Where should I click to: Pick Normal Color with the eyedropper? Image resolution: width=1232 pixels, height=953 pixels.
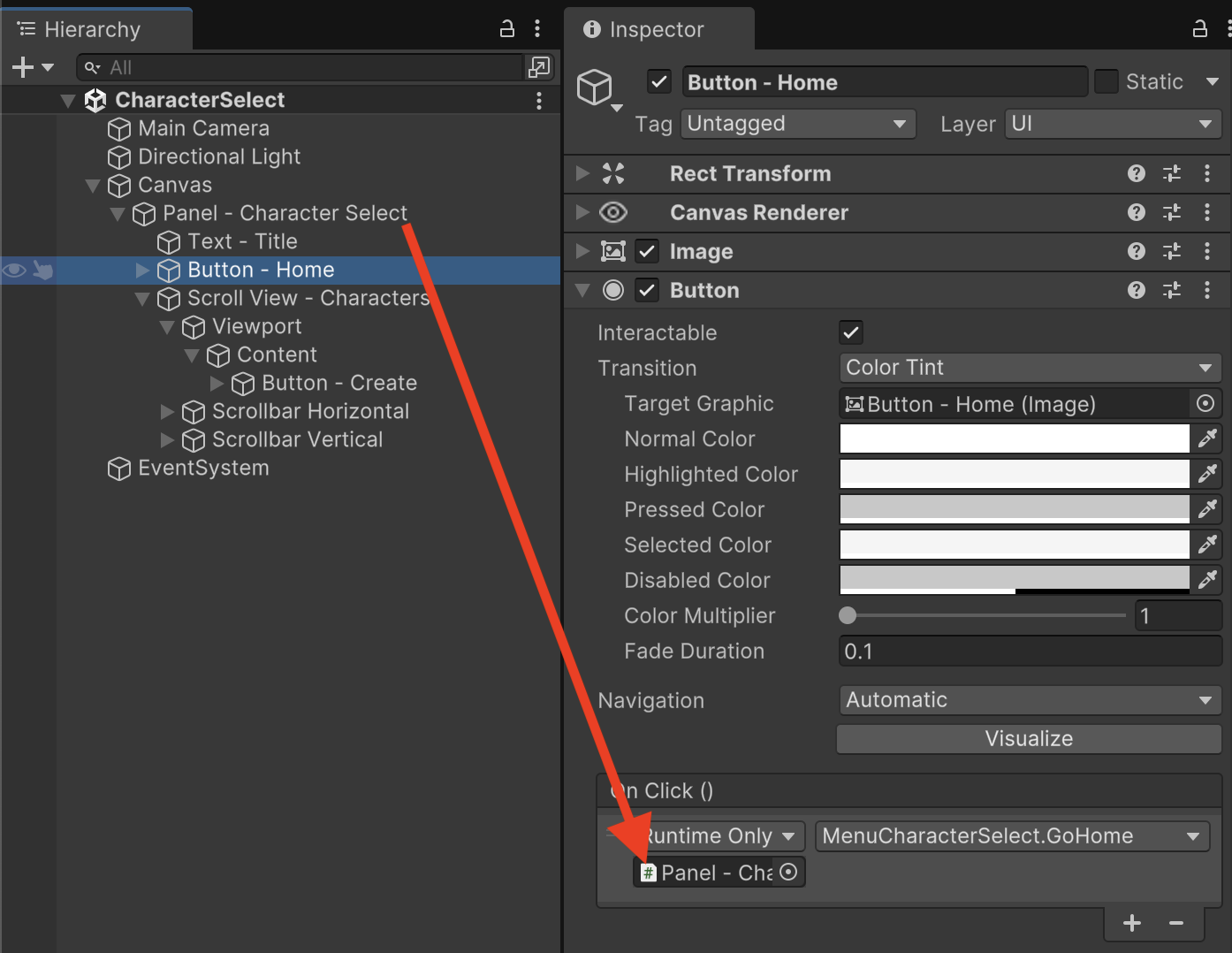pyautogui.click(x=1207, y=438)
